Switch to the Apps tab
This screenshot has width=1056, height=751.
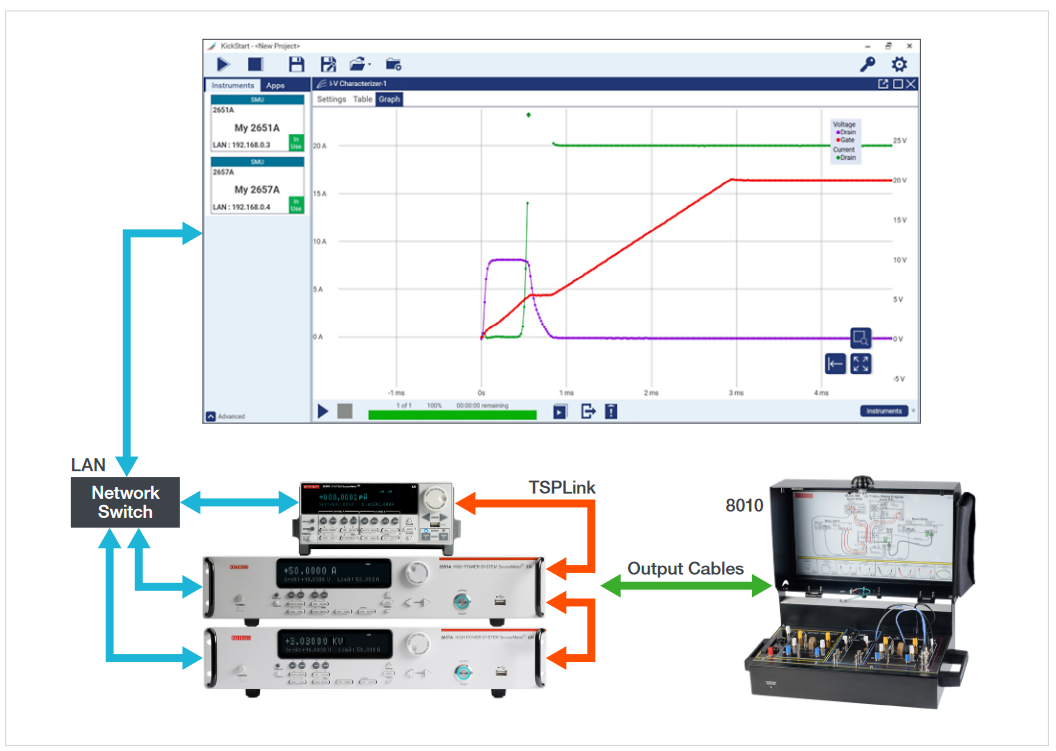pos(275,86)
